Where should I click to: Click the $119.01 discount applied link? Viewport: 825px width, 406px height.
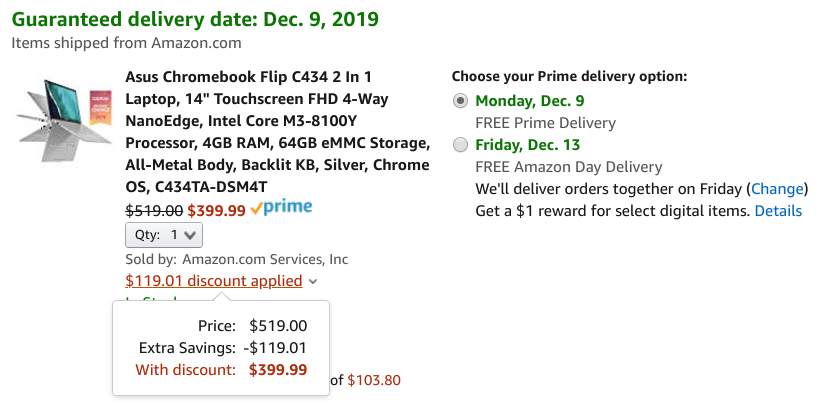tap(214, 281)
